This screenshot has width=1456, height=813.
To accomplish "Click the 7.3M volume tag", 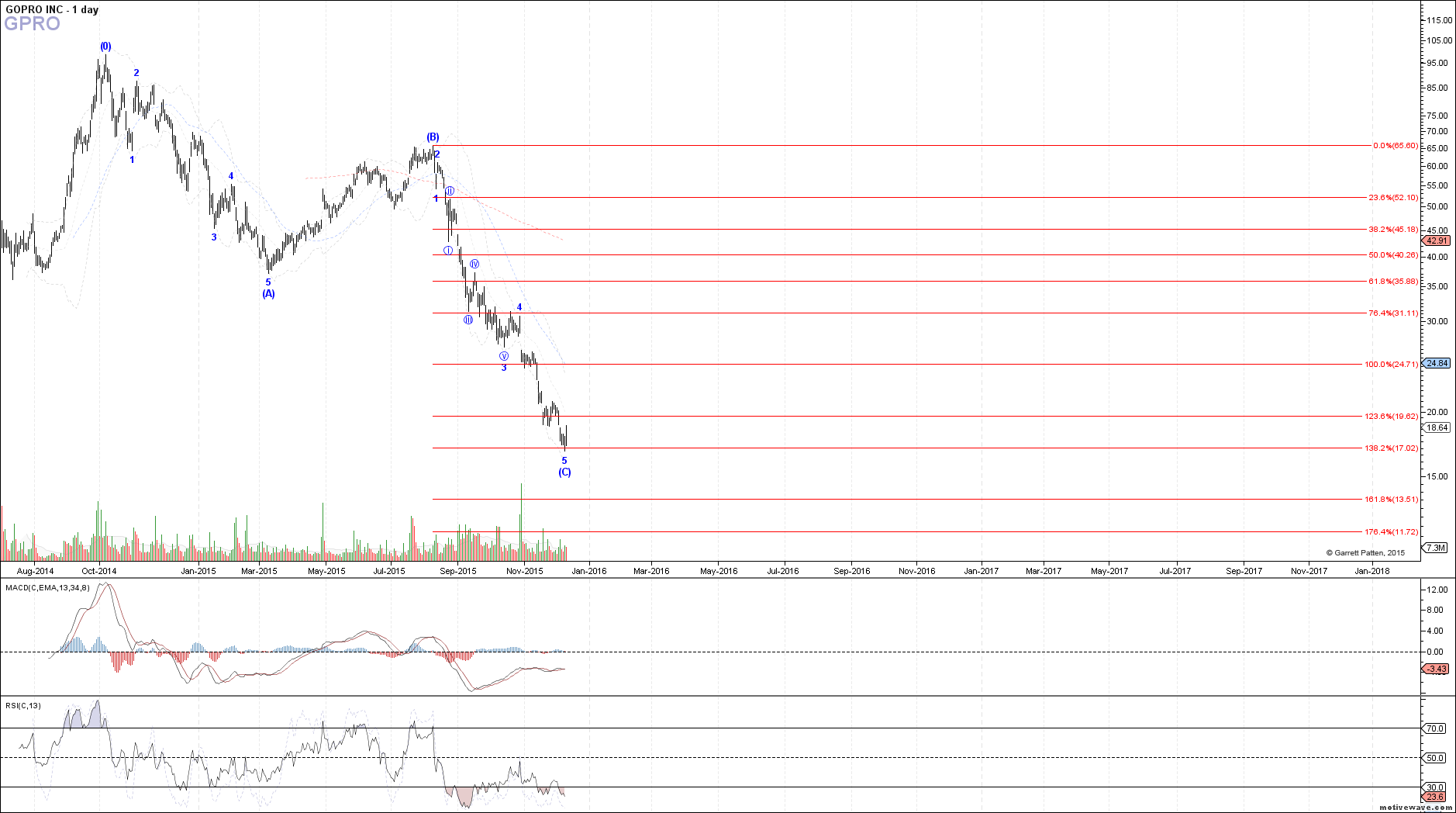I will click(1436, 548).
